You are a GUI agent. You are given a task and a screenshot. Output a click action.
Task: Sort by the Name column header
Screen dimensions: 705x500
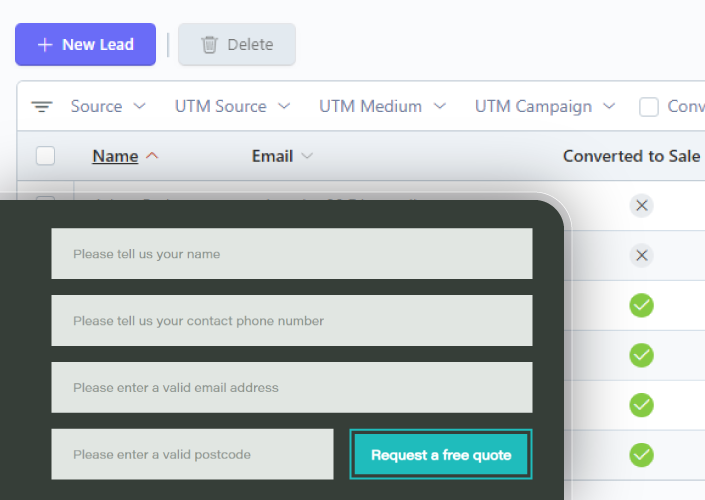(115, 156)
